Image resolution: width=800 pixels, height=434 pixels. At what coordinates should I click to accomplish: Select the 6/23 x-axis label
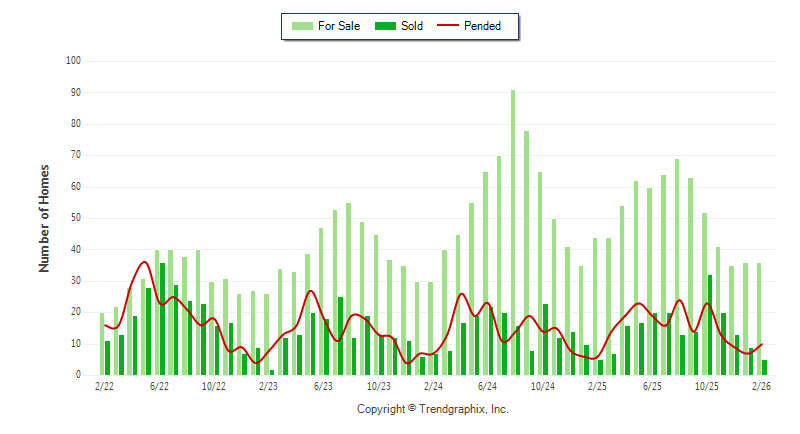point(323,386)
